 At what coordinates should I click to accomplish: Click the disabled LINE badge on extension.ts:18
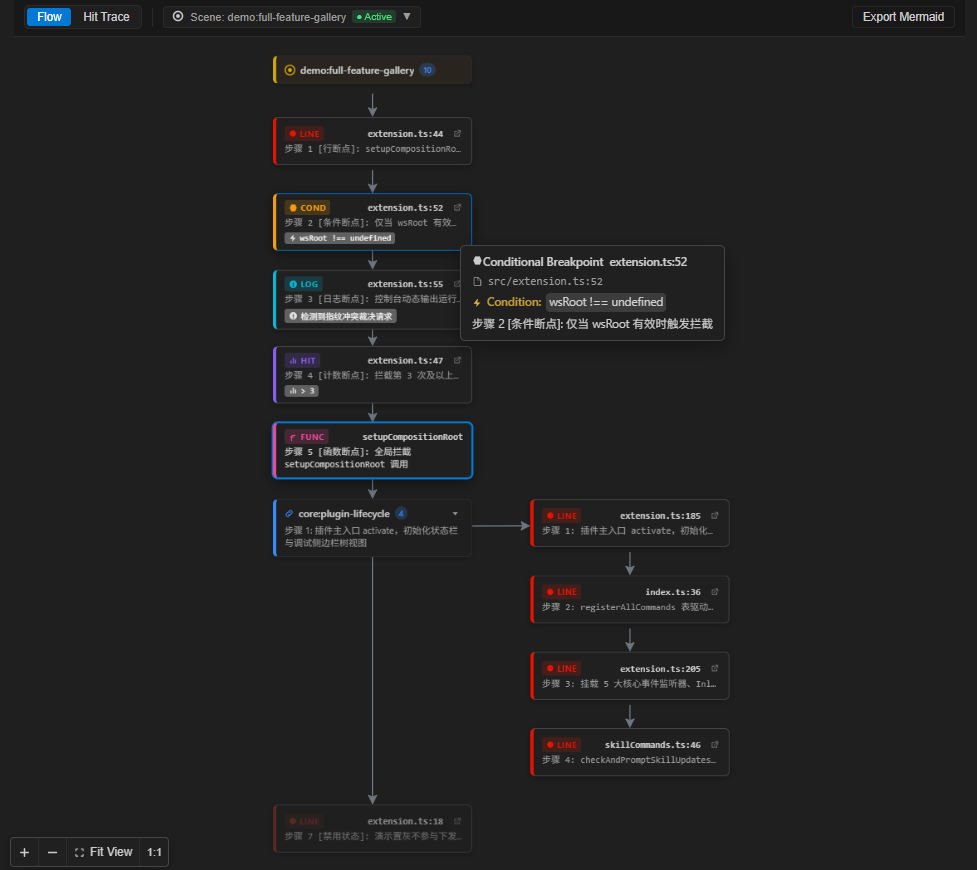point(305,821)
